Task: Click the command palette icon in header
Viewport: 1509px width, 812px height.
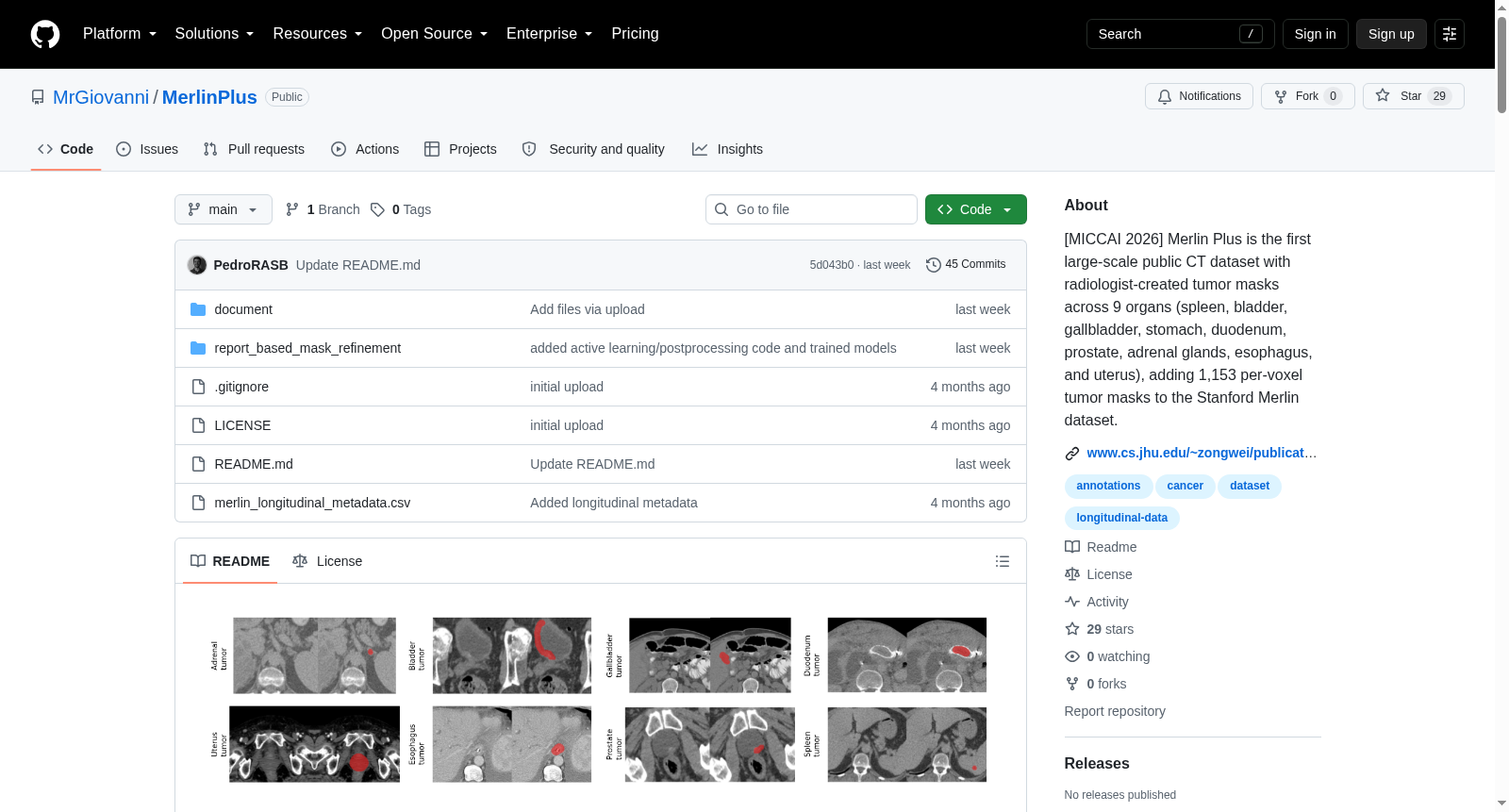Action: [1450, 34]
